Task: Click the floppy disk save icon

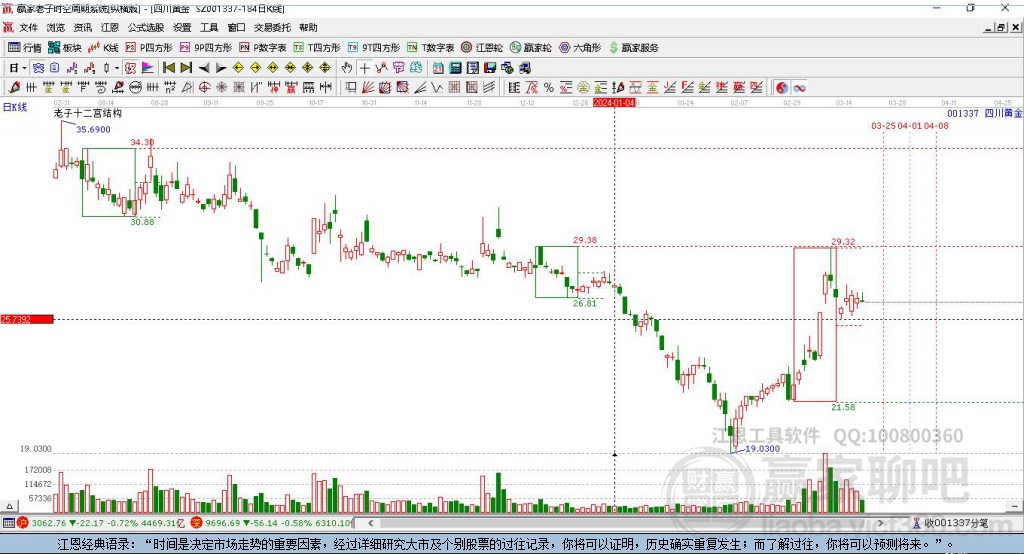Action: (490, 68)
